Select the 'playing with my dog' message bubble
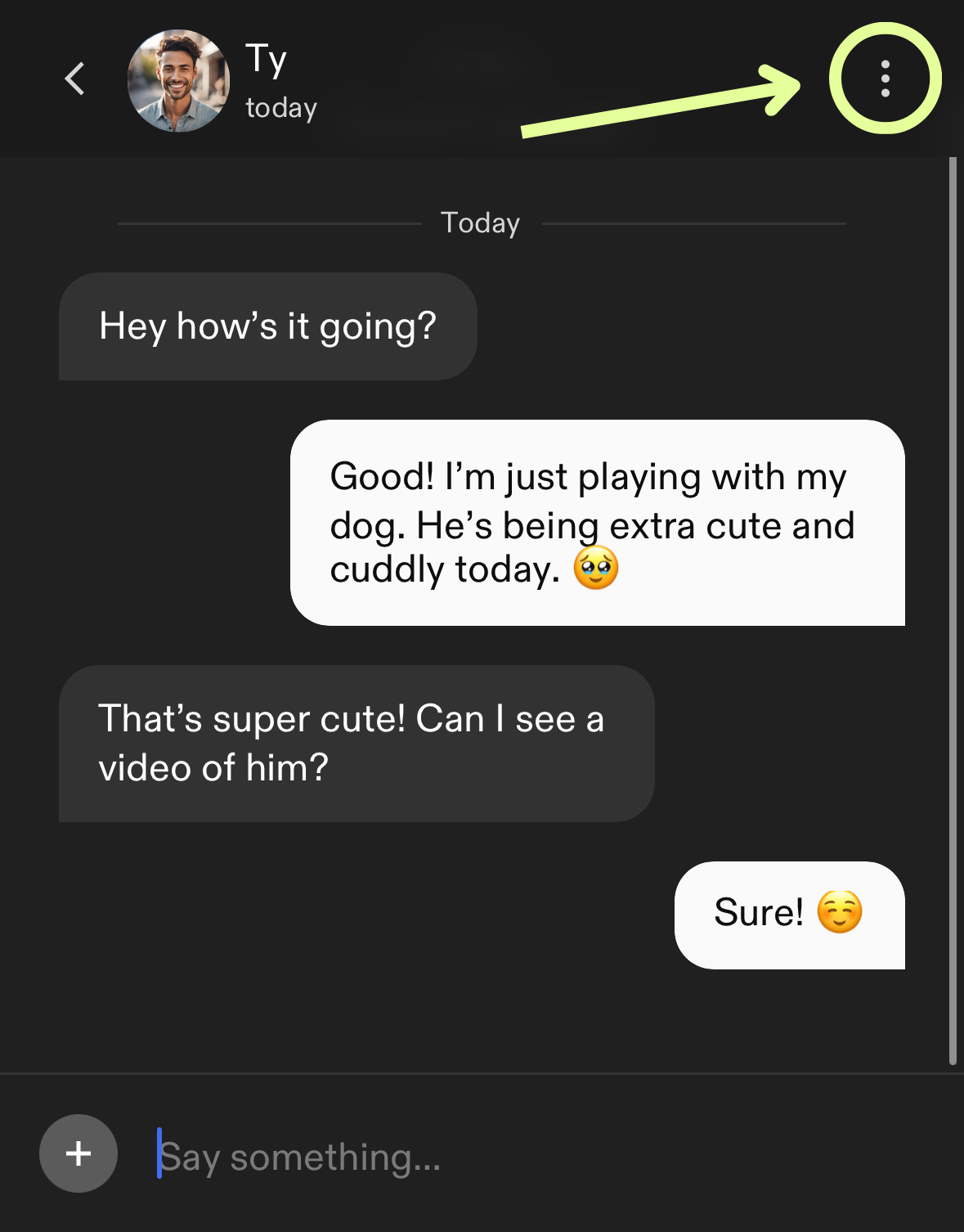The width and height of the screenshot is (964, 1232). 598,523
